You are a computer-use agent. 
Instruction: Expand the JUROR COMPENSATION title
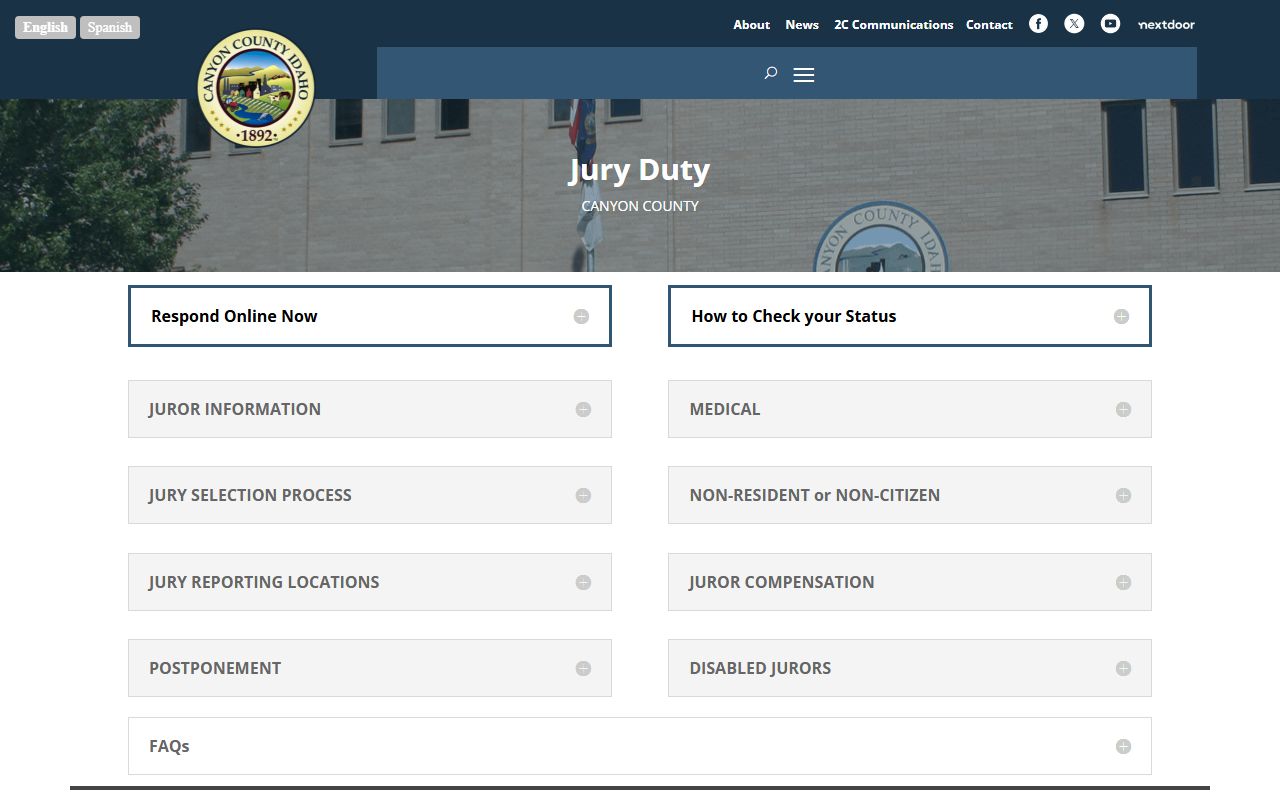click(x=782, y=582)
